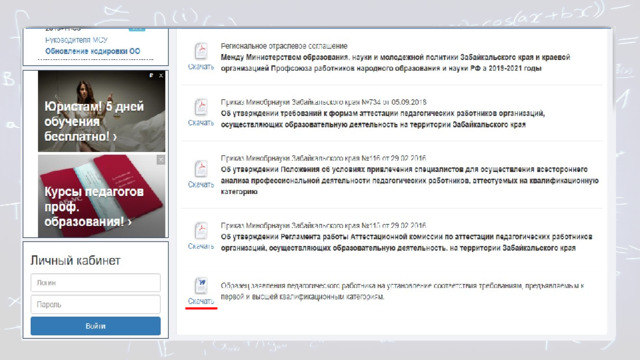640x360 pixels.
Task: Click PDF icon for Приказ №116
Action: coord(201,169)
